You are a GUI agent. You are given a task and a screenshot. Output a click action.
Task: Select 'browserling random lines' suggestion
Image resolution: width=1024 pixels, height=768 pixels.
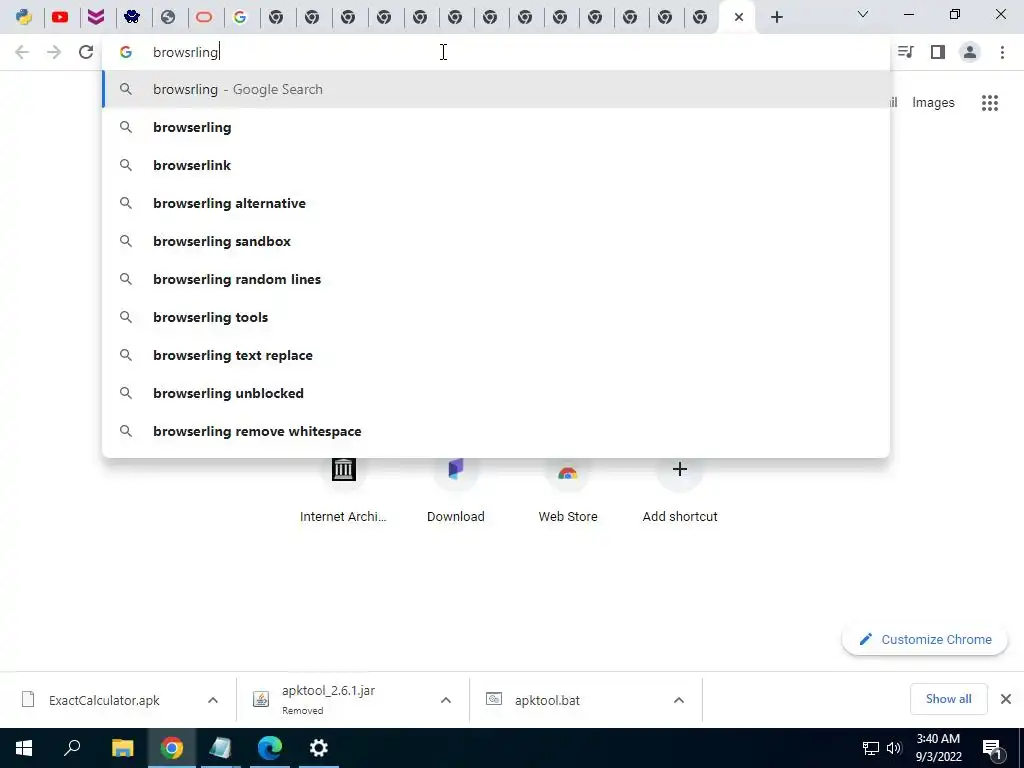click(496, 279)
